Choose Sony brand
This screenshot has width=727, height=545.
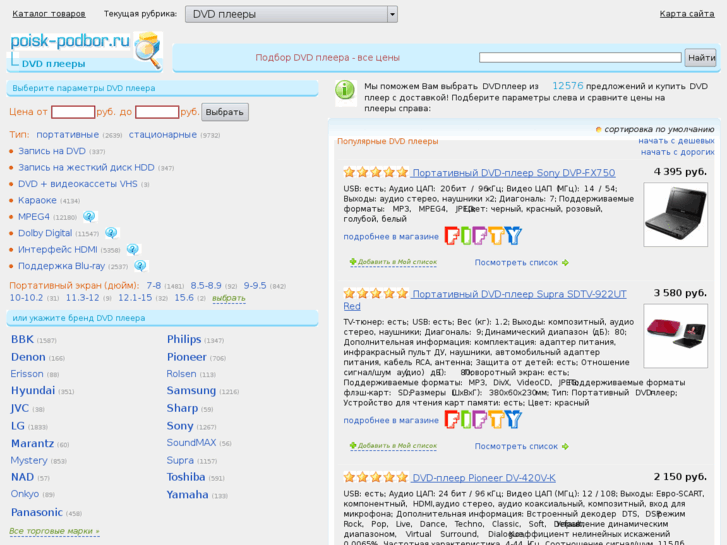point(180,426)
